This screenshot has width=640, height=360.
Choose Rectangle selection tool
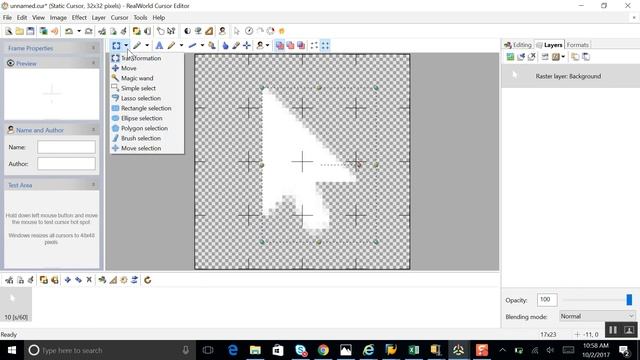(147, 108)
